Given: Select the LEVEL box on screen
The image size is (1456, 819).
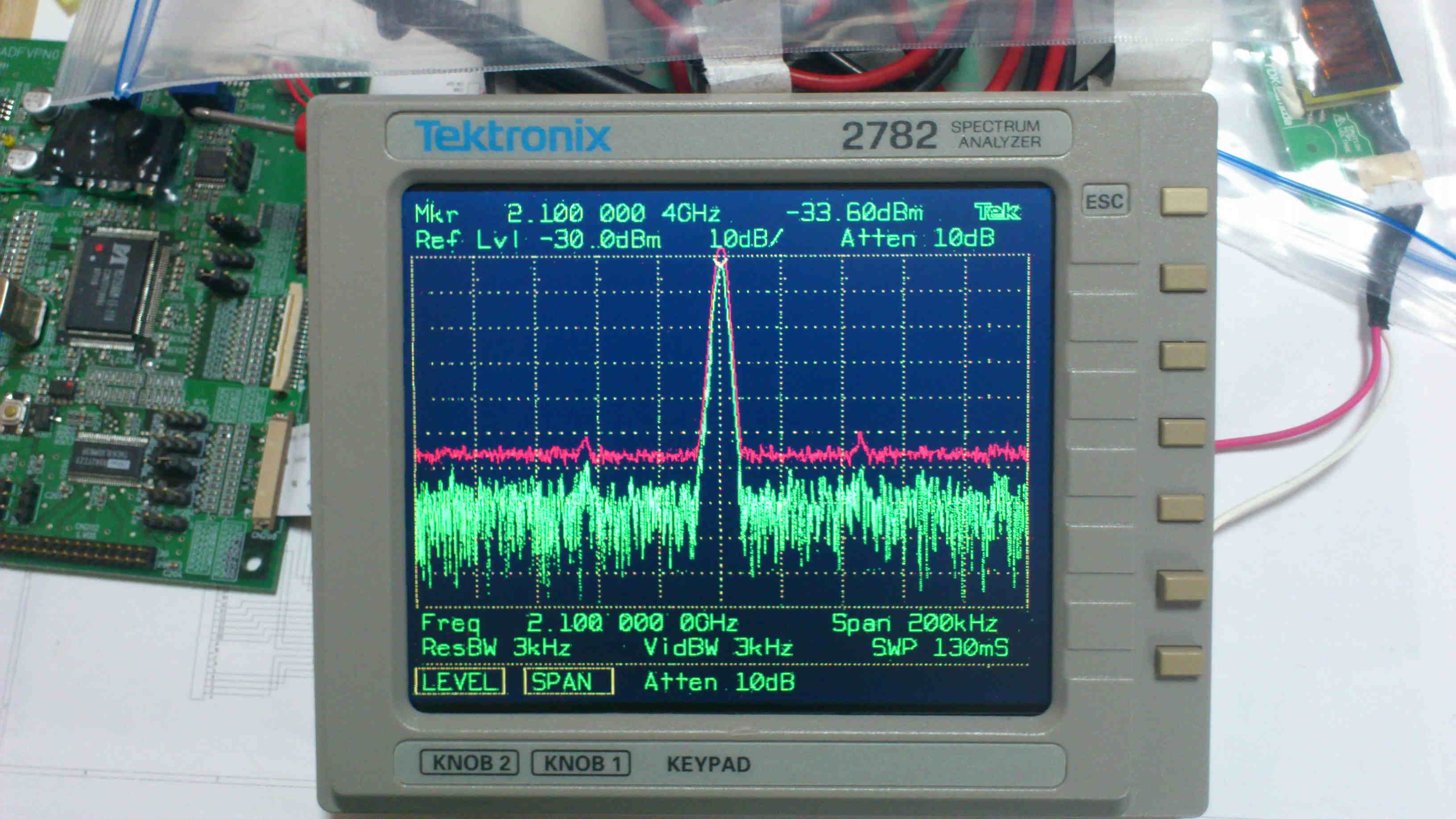Looking at the screenshot, I should (x=459, y=681).
